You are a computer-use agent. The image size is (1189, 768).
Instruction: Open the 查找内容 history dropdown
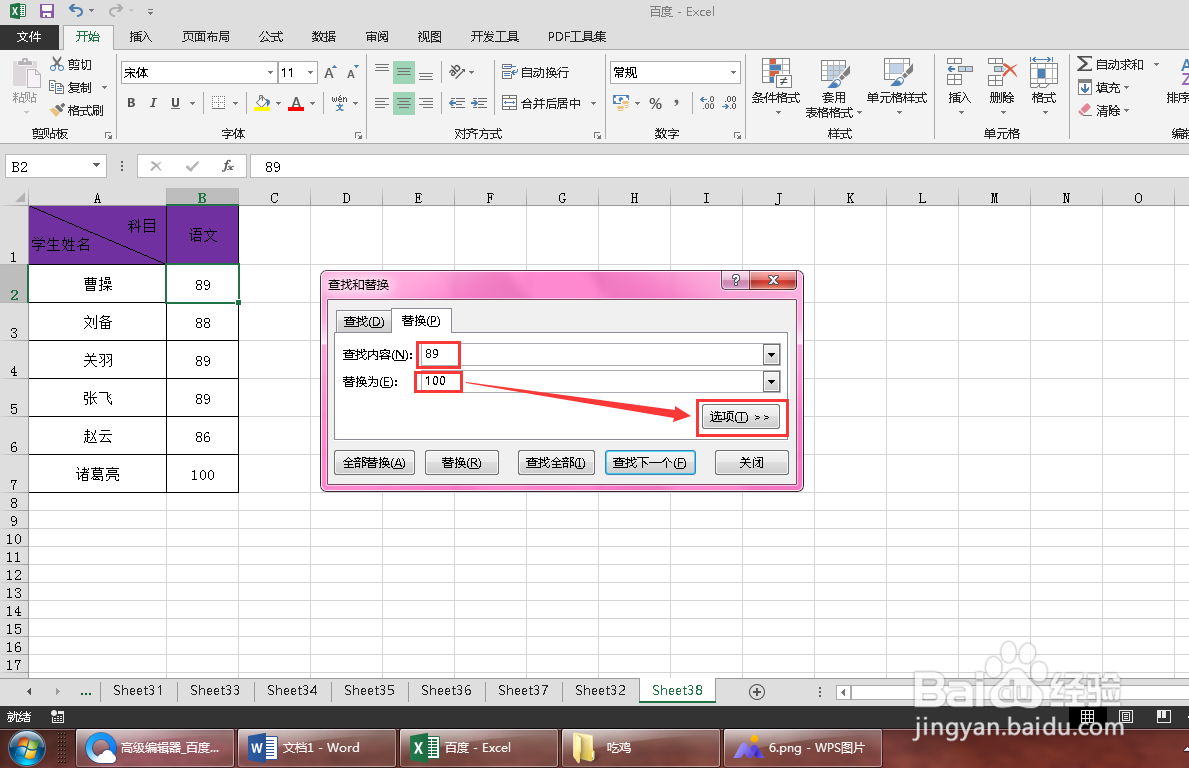pyautogui.click(x=771, y=354)
